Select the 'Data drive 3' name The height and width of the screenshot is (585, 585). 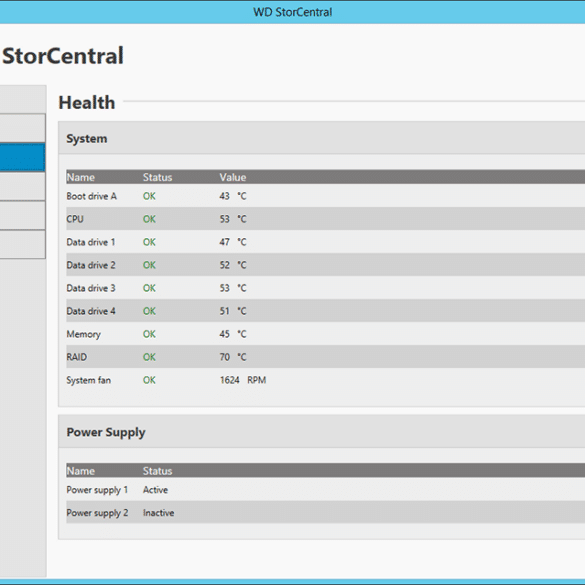pos(91,288)
